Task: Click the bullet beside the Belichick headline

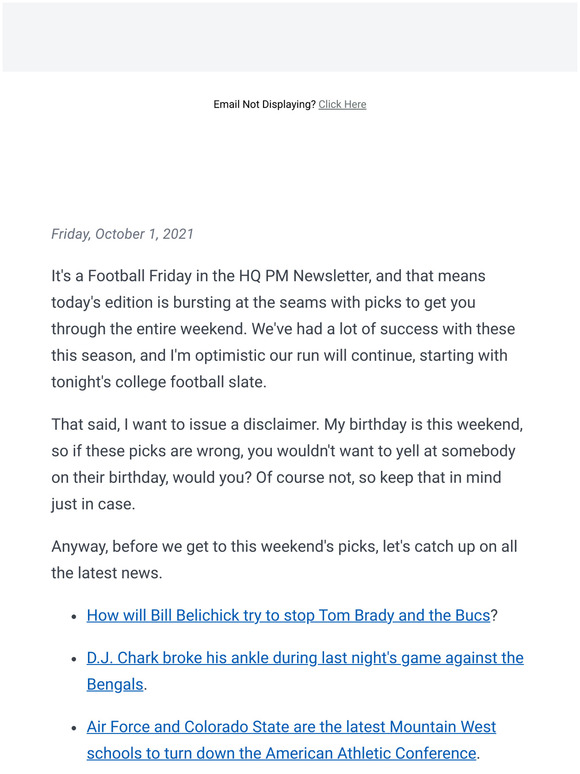Action: point(74,617)
